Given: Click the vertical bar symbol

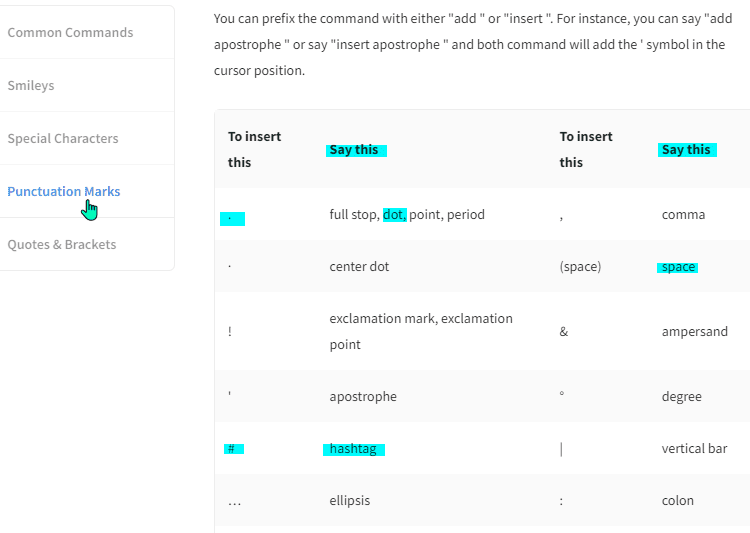Looking at the screenshot, I should coord(562,449).
